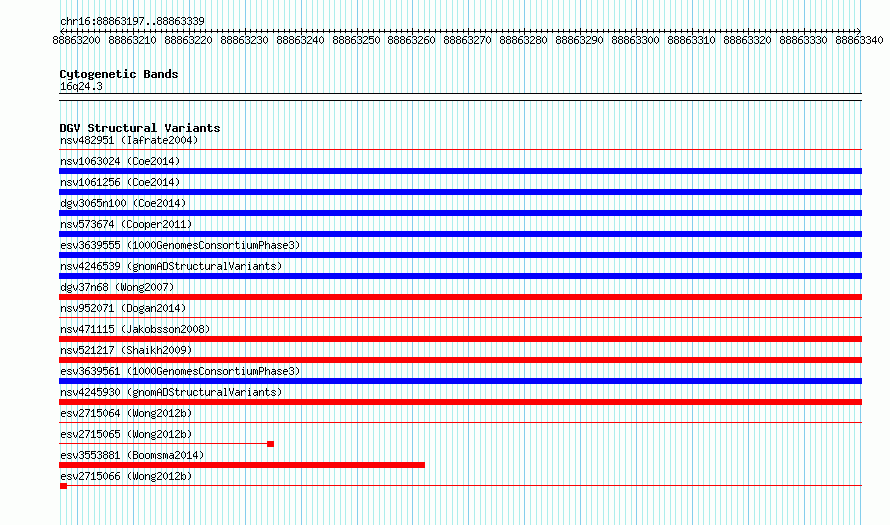Screen dimensions: 890x525
Task: Click the red bar under dgv37n68
Action: point(460,297)
